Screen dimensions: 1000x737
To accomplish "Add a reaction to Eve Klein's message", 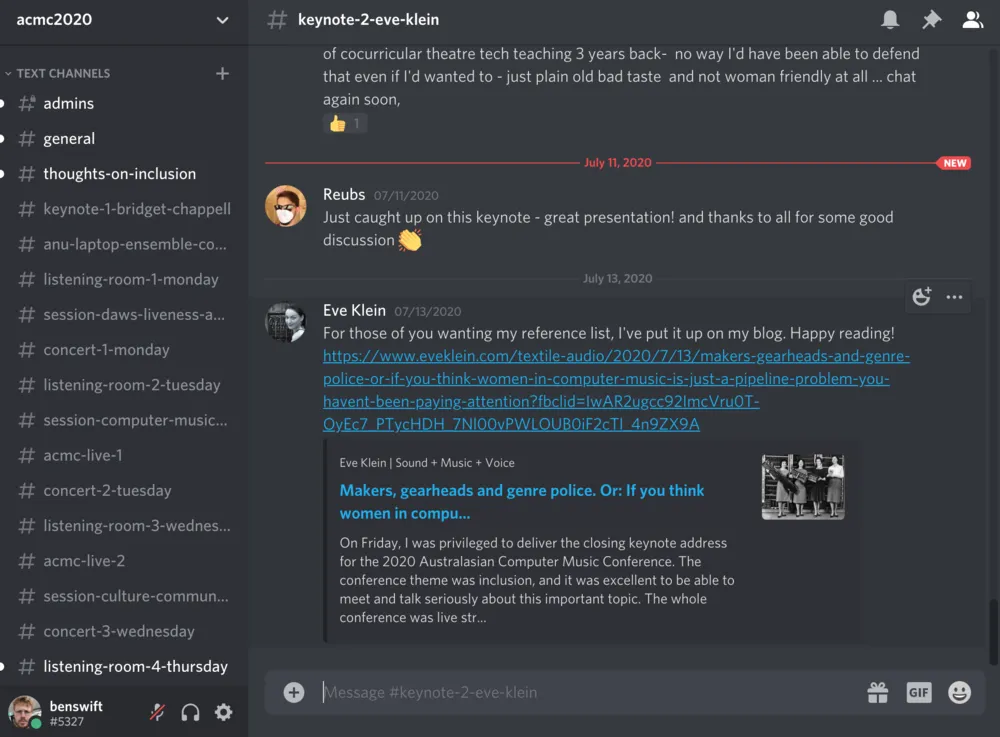I will (x=921, y=296).
